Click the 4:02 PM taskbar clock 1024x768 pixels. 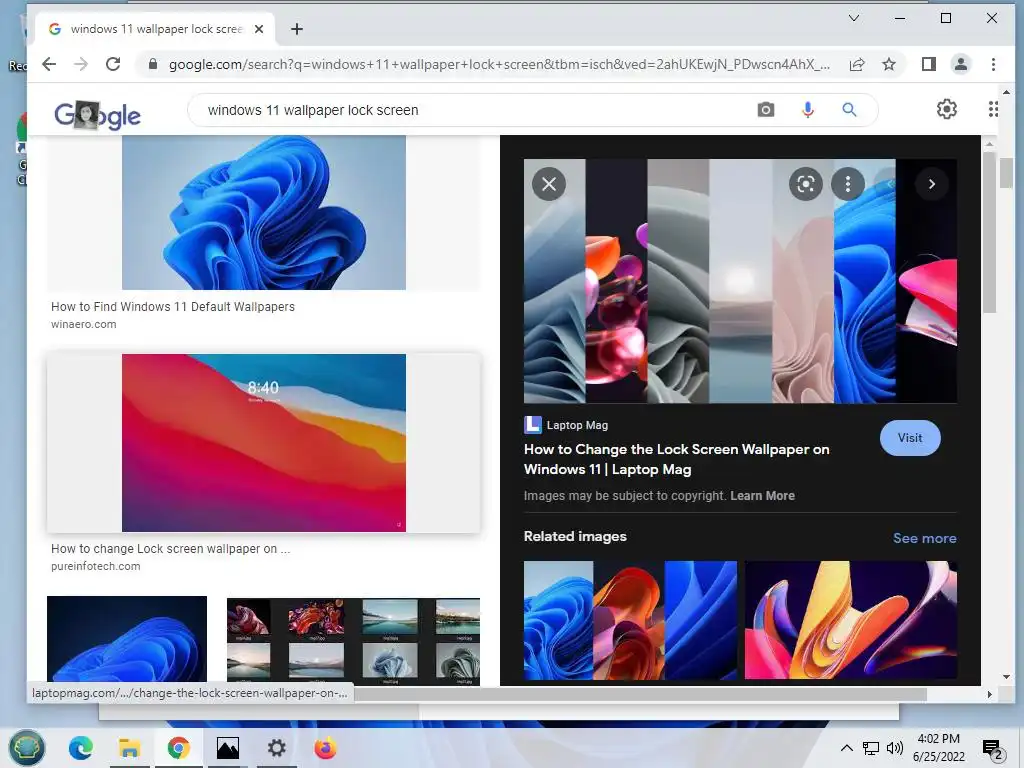pyautogui.click(x=938, y=748)
